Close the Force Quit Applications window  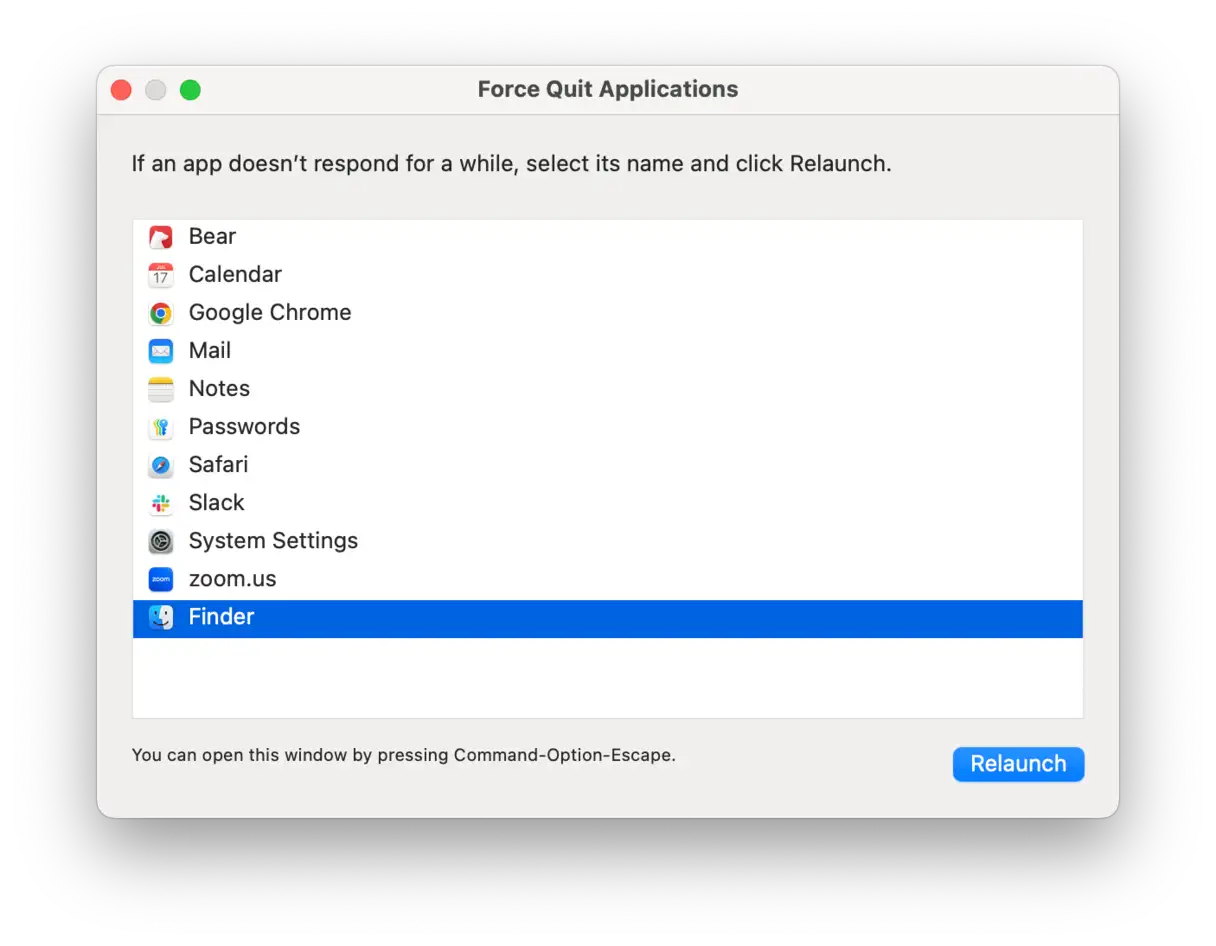click(x=121, y=90)
